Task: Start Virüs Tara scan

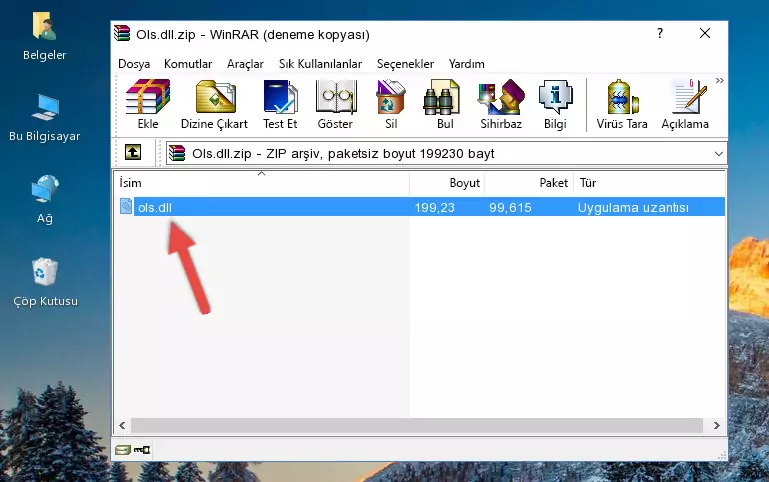Action: pyautogui.click(x=622, y=104)
